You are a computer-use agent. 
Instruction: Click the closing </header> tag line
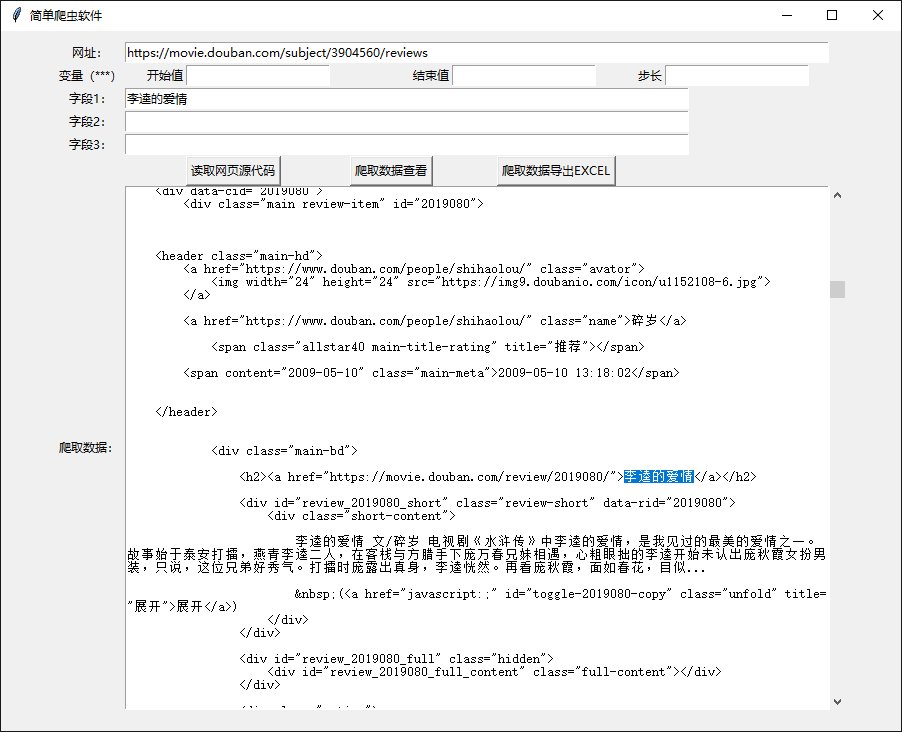point(187,411)
